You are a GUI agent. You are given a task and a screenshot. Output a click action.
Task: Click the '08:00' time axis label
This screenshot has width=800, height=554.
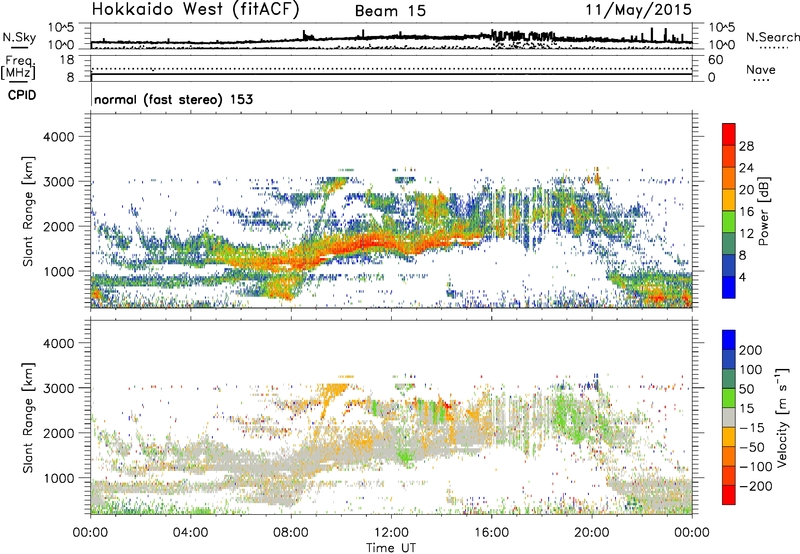291,533
